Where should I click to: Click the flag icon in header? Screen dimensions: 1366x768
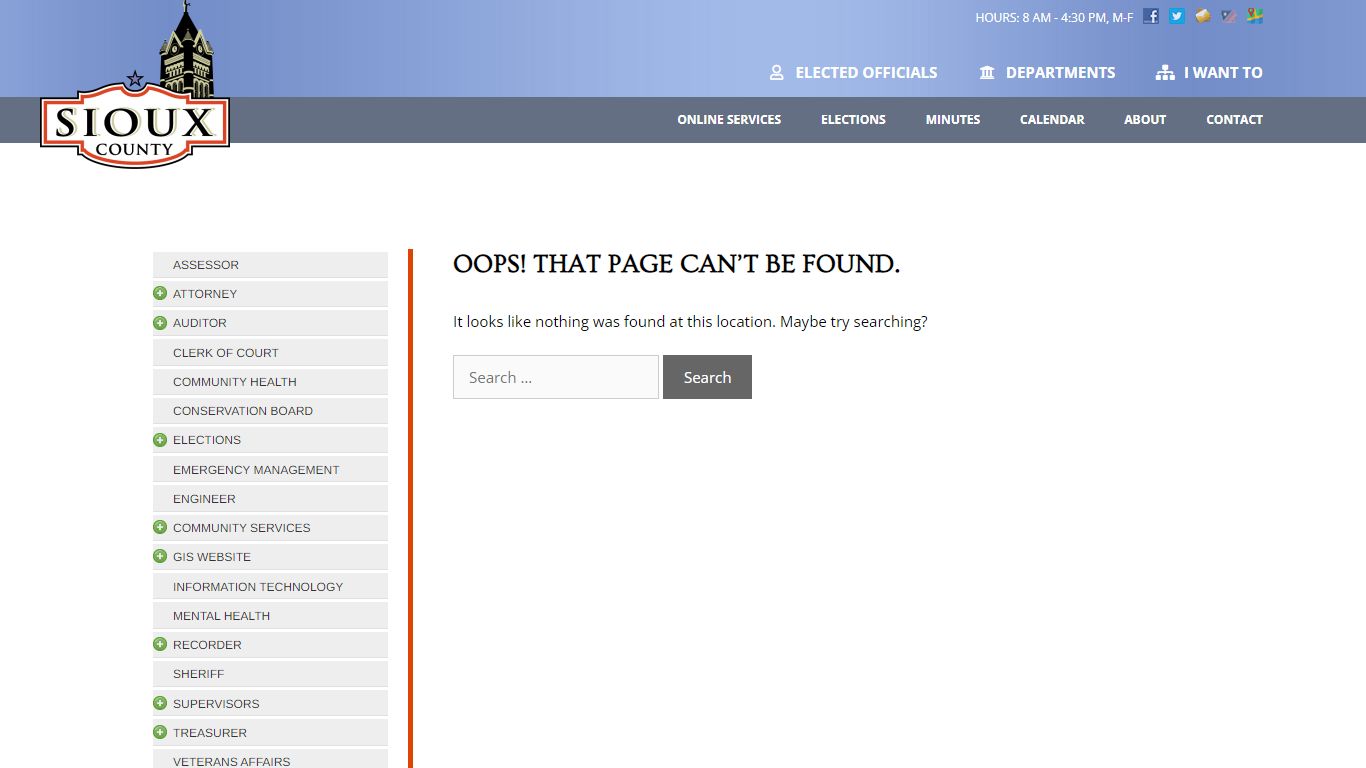click(x=1229, y=16)
